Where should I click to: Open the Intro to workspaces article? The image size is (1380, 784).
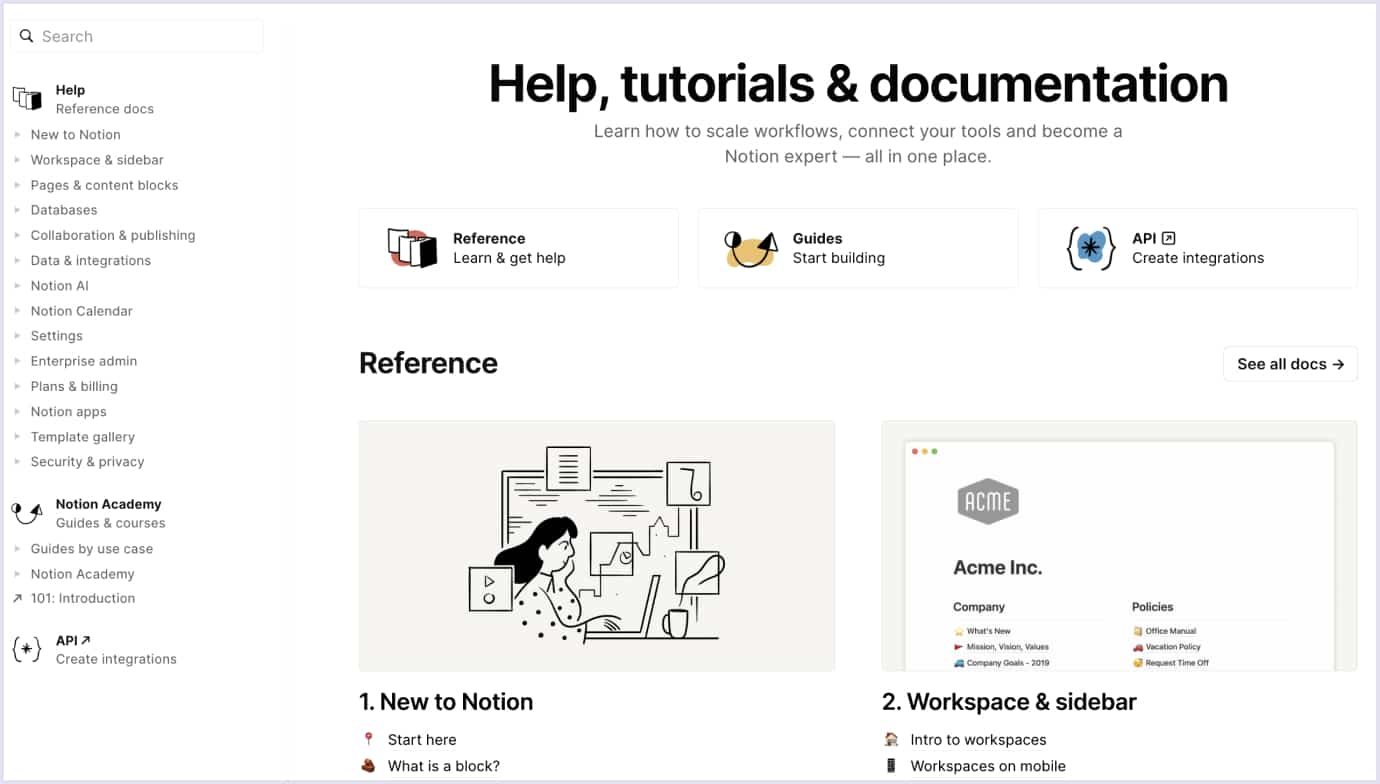coord(978,739)
